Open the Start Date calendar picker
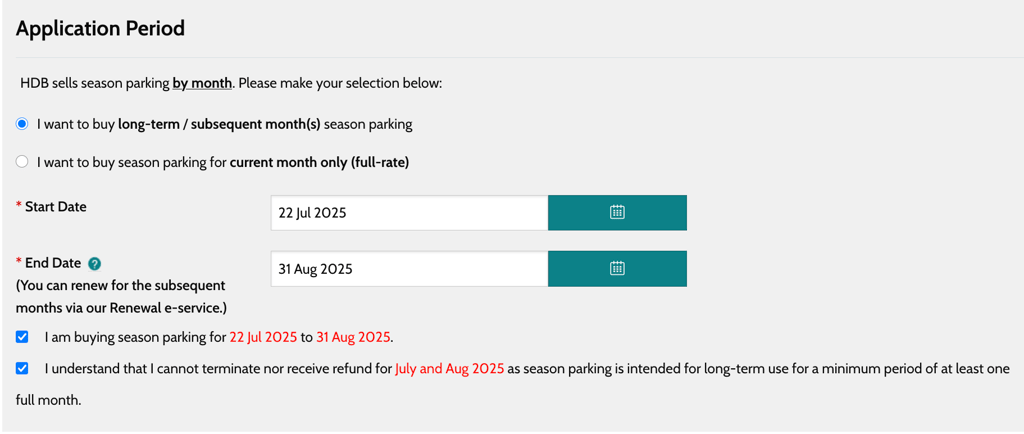1024x434 pixels. [x=617, y=212]
